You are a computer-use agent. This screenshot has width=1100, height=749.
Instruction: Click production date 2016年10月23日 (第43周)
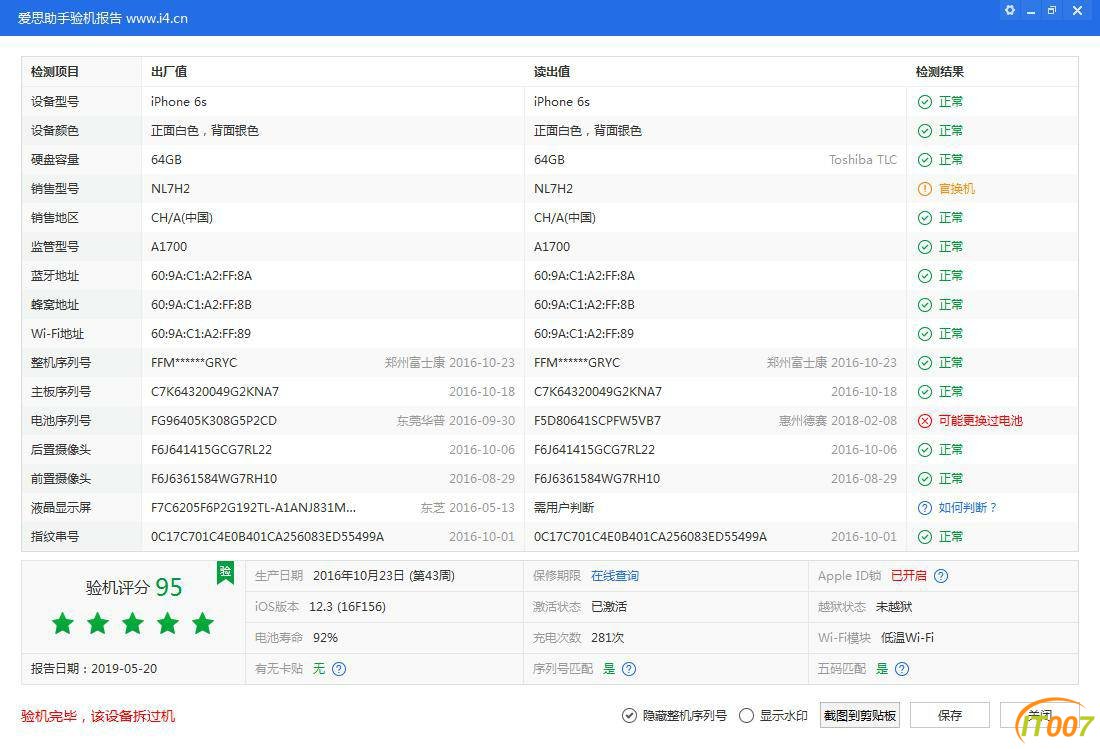coord(384,576)
